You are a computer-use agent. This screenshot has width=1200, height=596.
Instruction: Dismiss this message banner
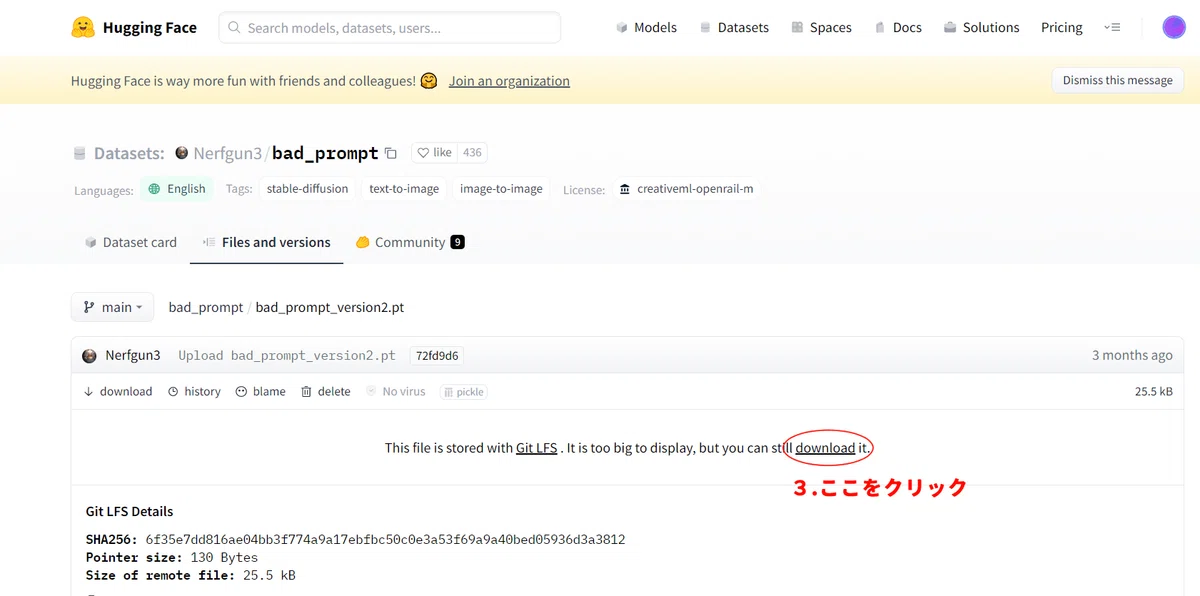tap(1117, 80)
